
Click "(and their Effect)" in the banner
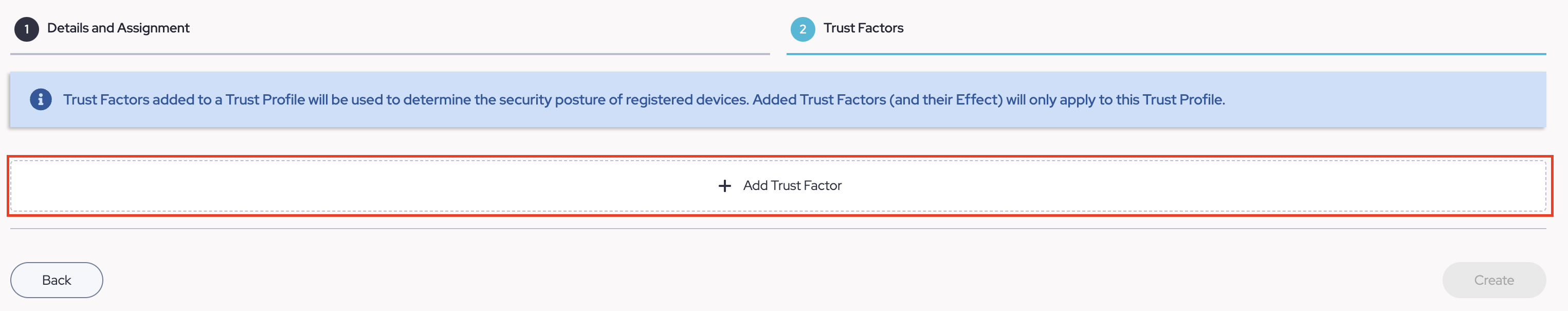click(x=945, y=99)
